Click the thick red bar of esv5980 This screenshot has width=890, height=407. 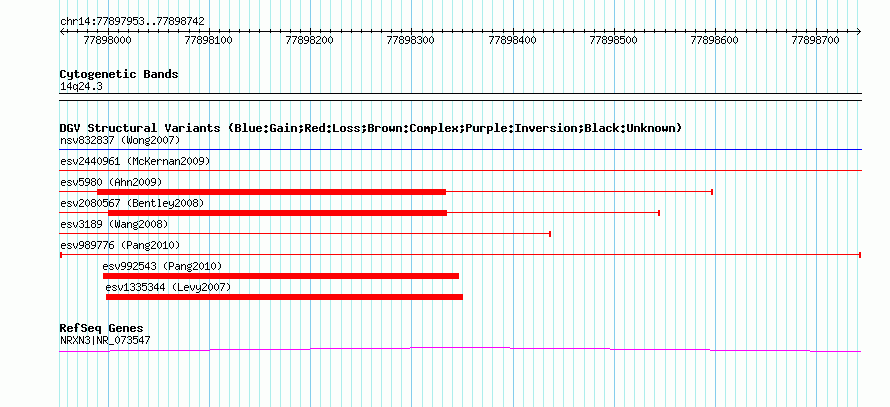271,192
